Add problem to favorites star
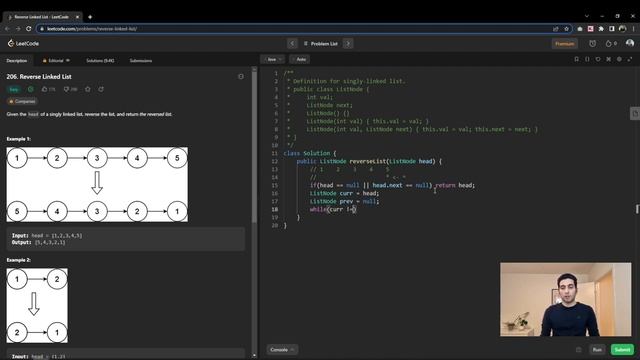 click(x=88, y=89)
